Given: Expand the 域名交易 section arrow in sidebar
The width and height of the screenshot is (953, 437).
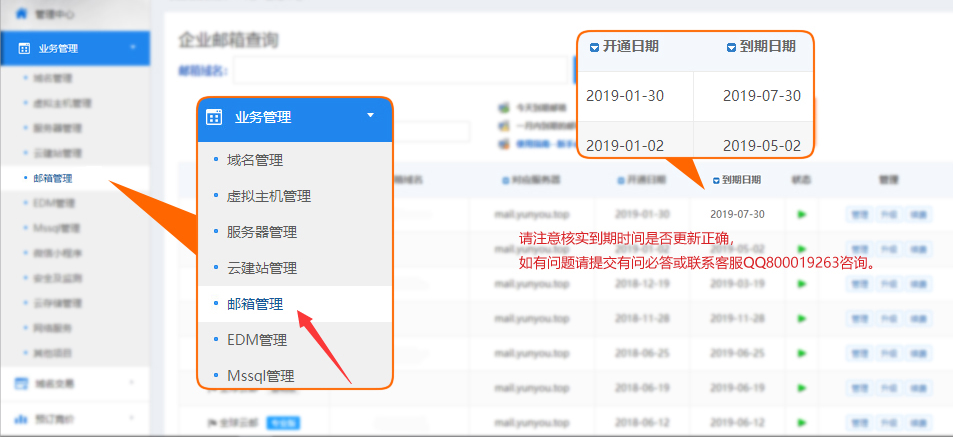Looking at the screenshot, I should coord(132,382).
